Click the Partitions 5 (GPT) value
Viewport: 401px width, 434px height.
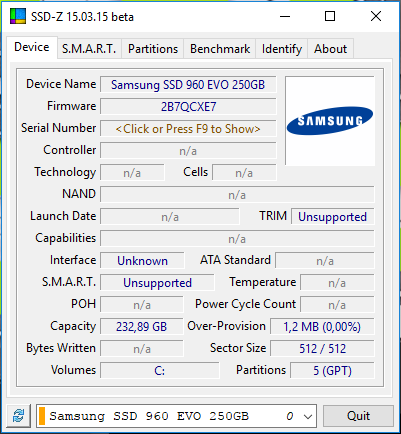(332, 371)
